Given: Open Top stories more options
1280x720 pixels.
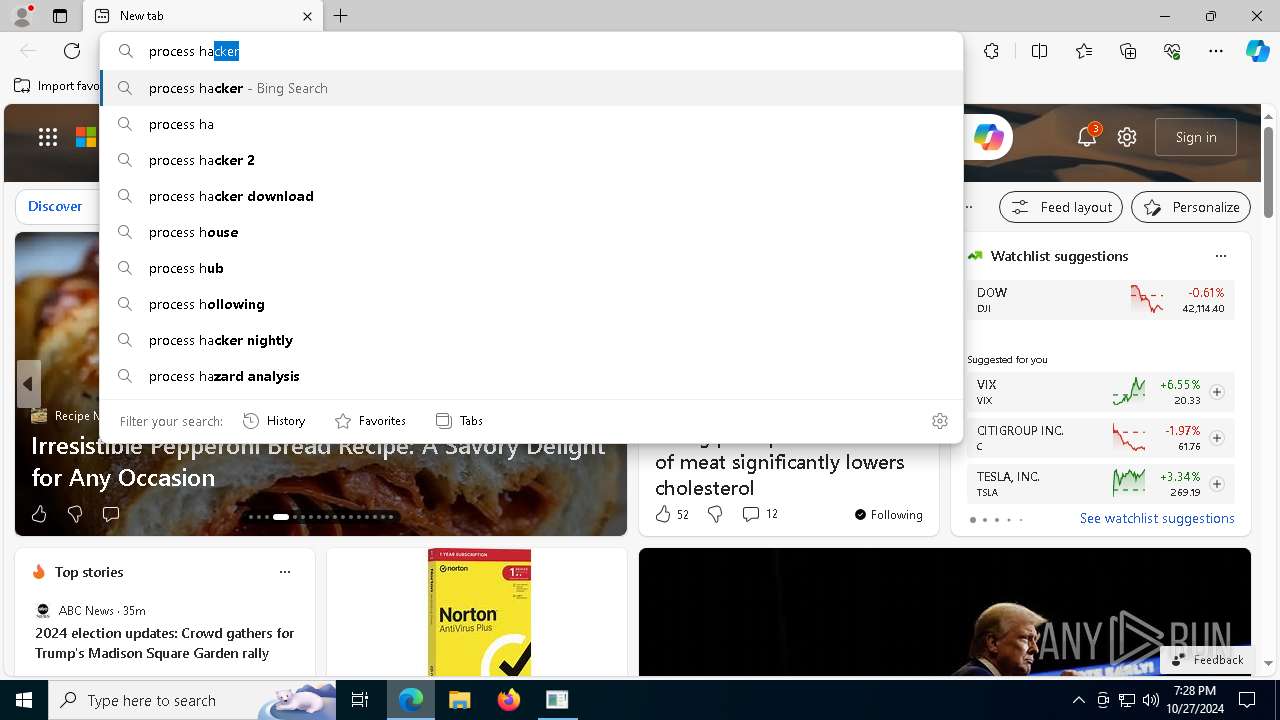Looking at the screenshot, I should [285, 572].
